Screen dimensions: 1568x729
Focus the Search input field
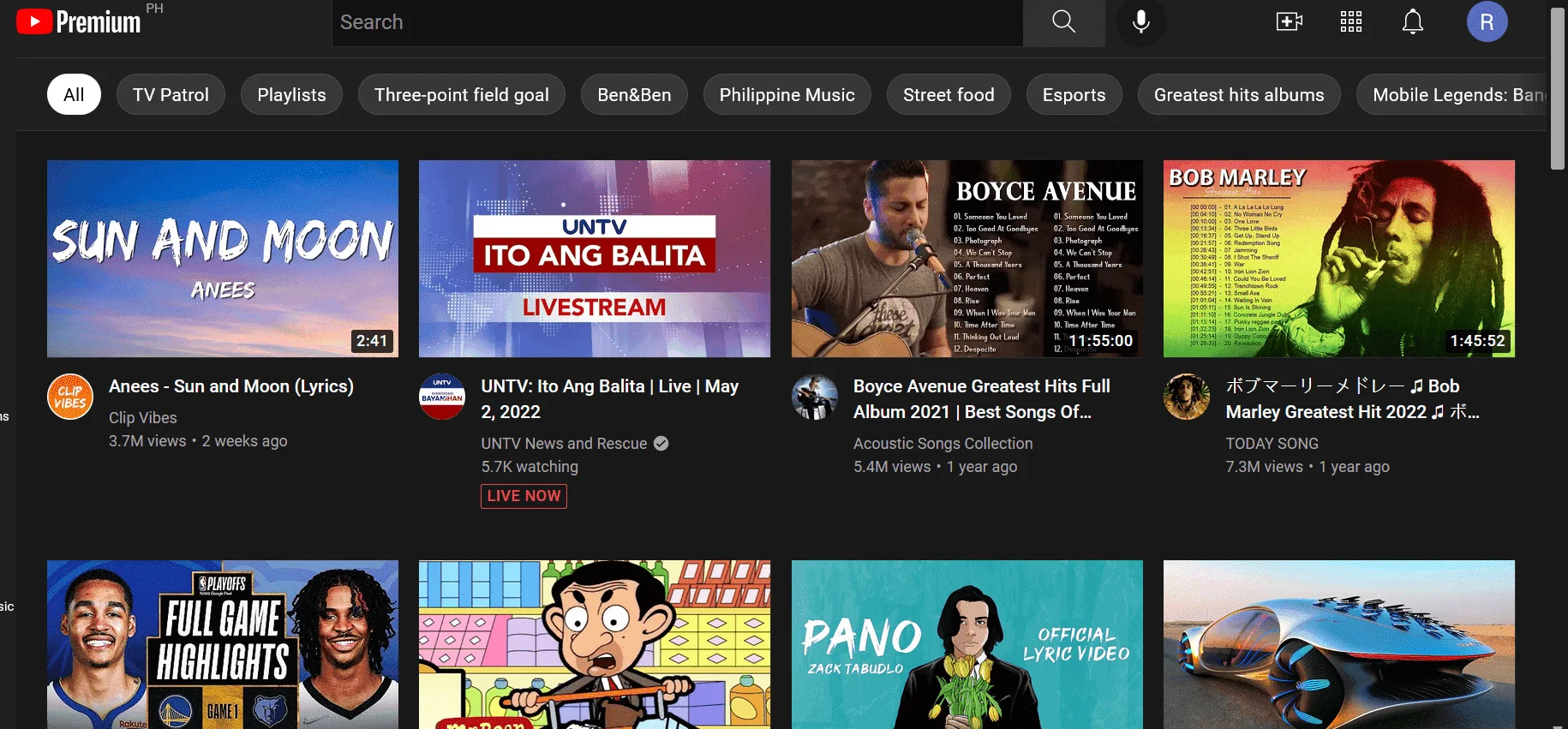[x=677, y=22]
